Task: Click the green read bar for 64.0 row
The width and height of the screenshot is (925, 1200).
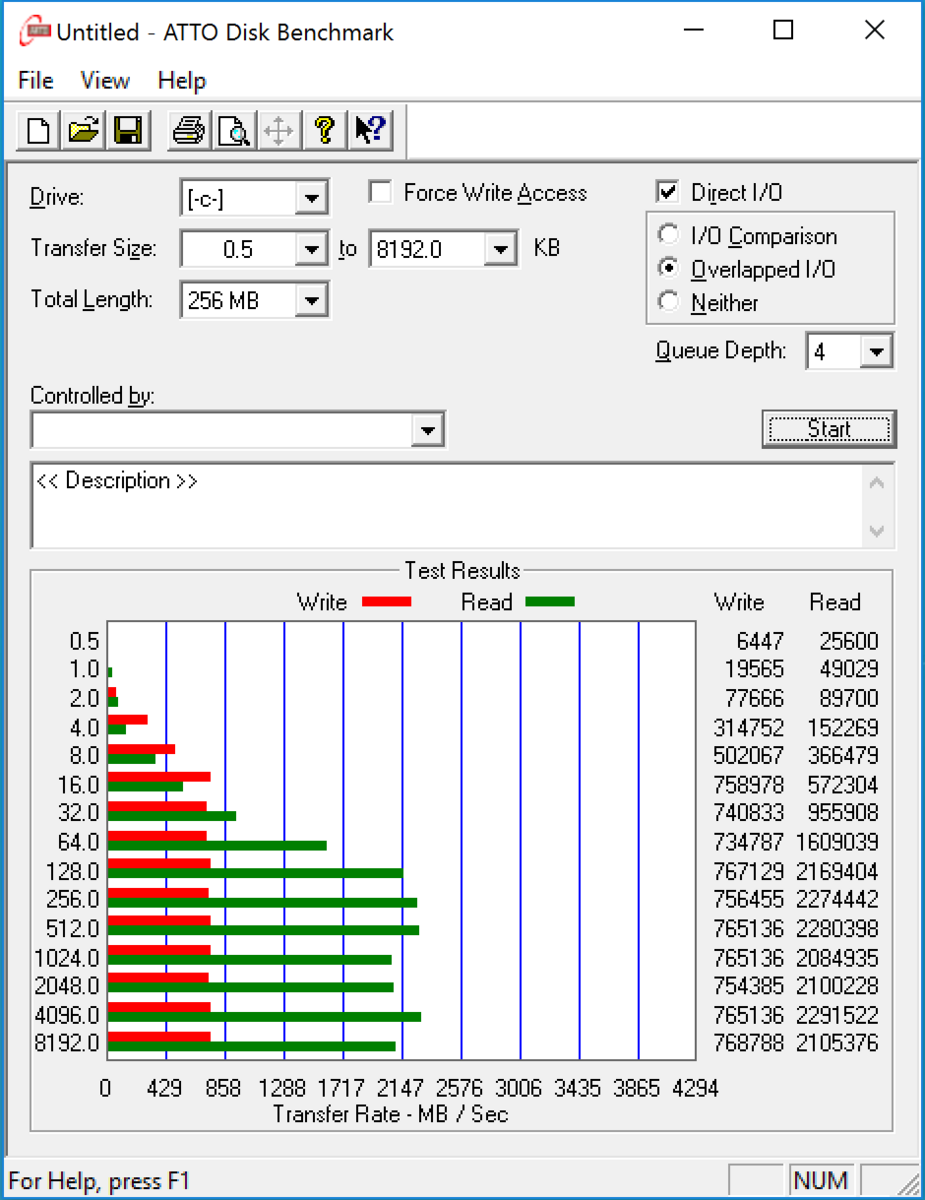Action: click(x=217, y=845)
